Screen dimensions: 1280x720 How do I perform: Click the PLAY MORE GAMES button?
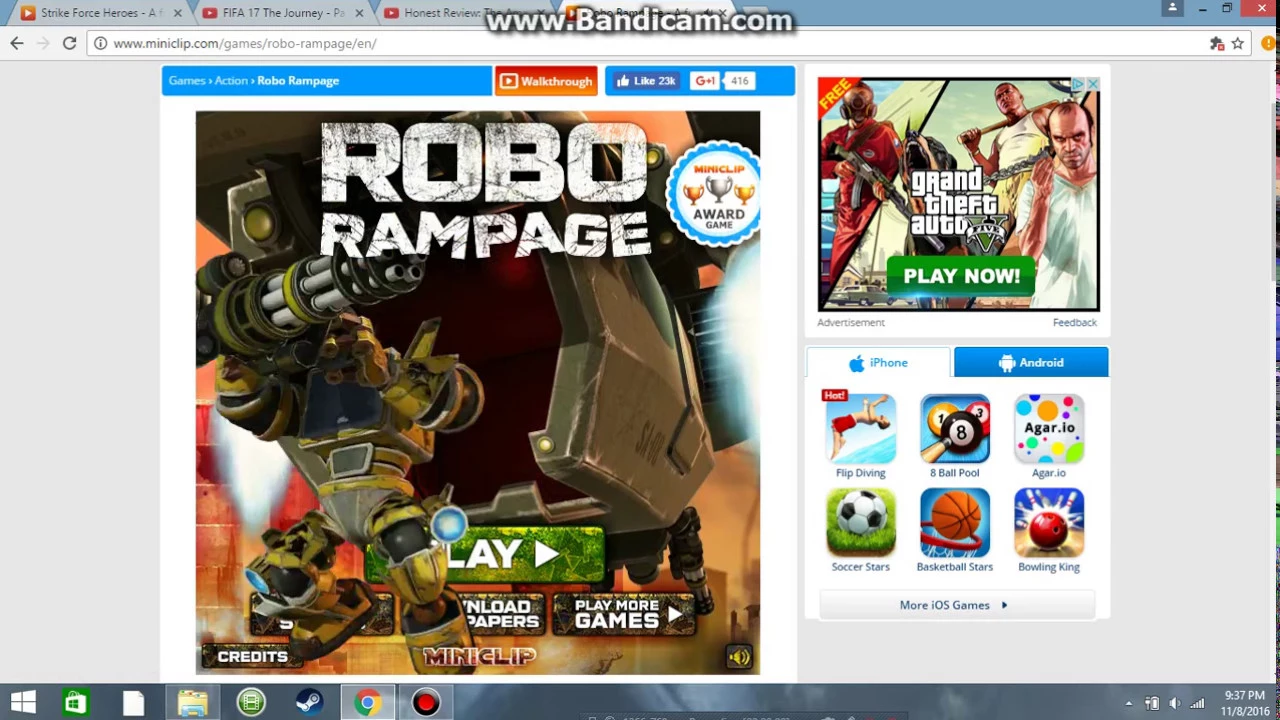625,614
